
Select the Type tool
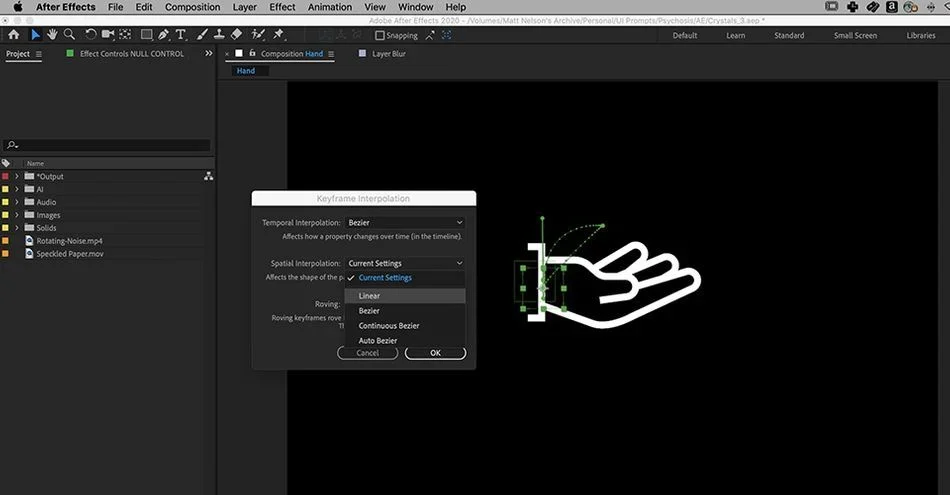pos(180,35)
